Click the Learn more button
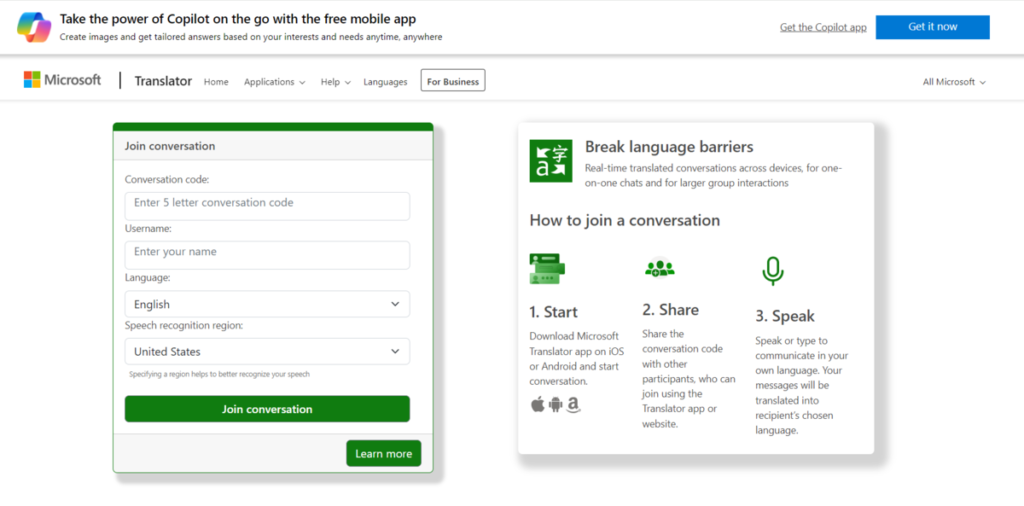The image size is (1024, 506). point(383,453)
